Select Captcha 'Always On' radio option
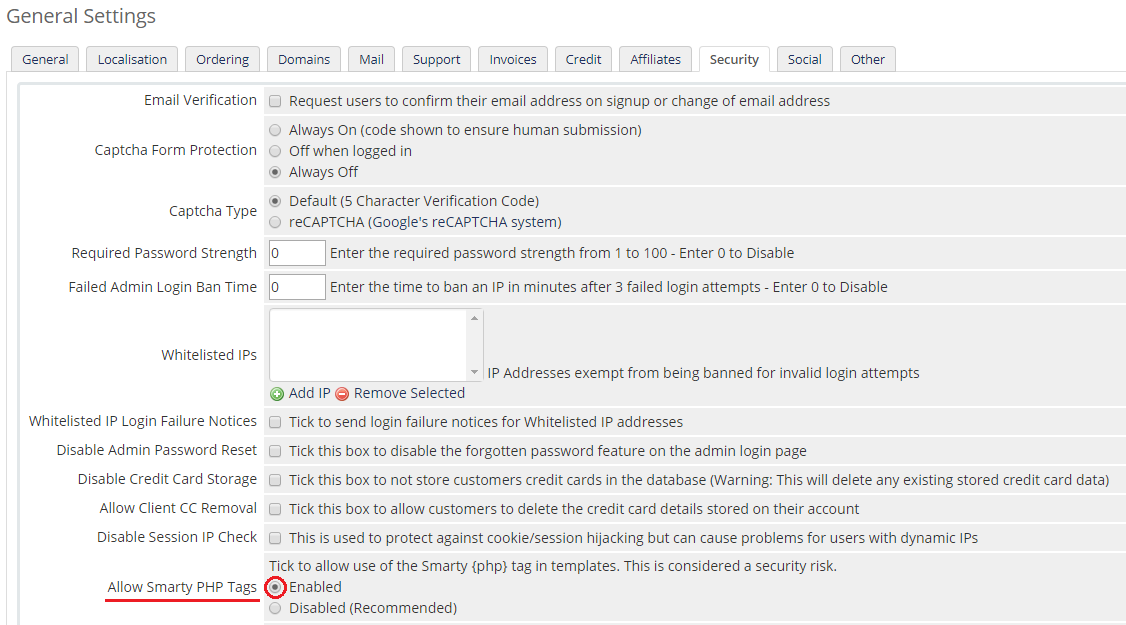Viewport: 1126px width, 625px height. click(x=275, y=130)
